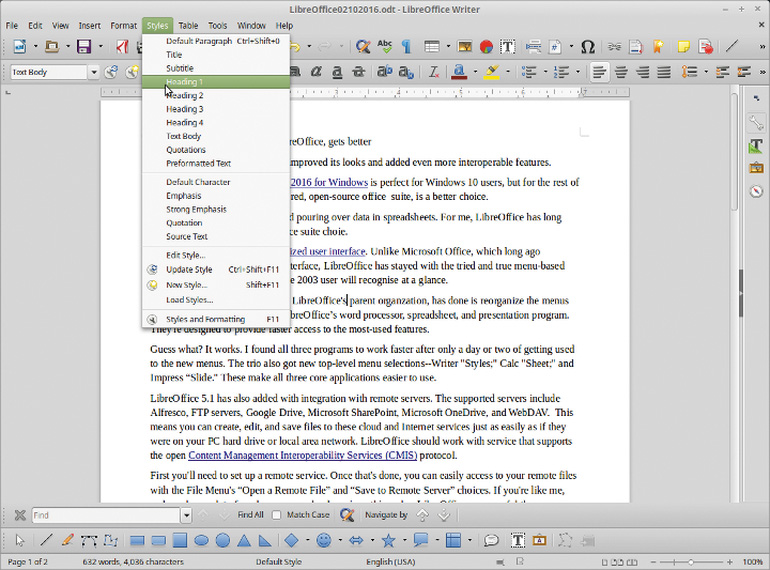Expand the Open file dropdown arrow

68,47
